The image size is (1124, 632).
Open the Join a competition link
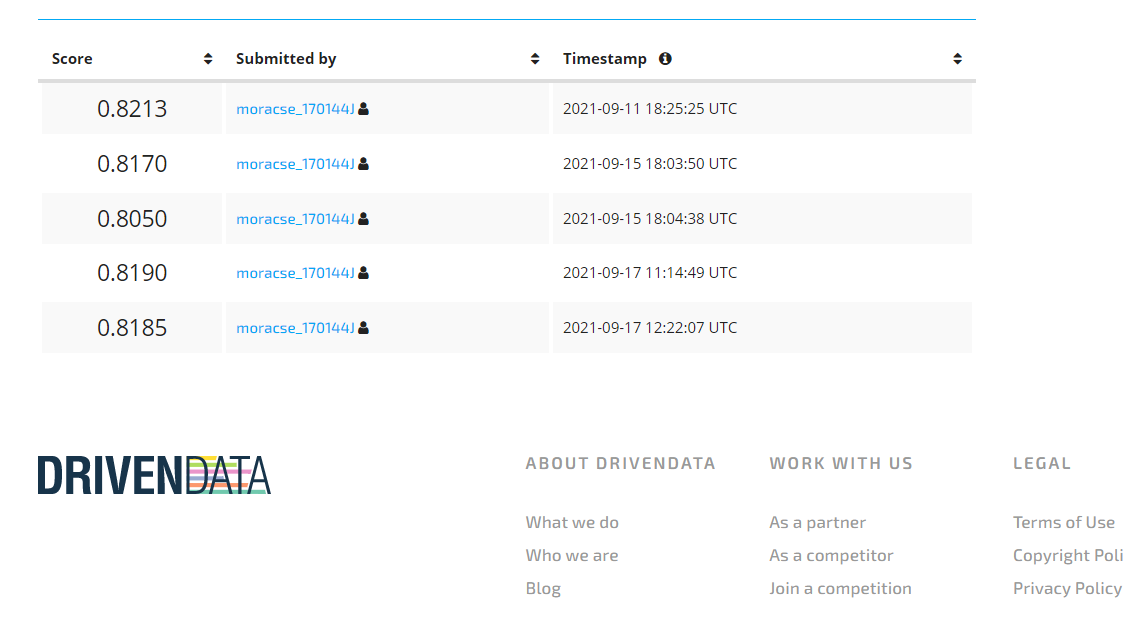840,588
